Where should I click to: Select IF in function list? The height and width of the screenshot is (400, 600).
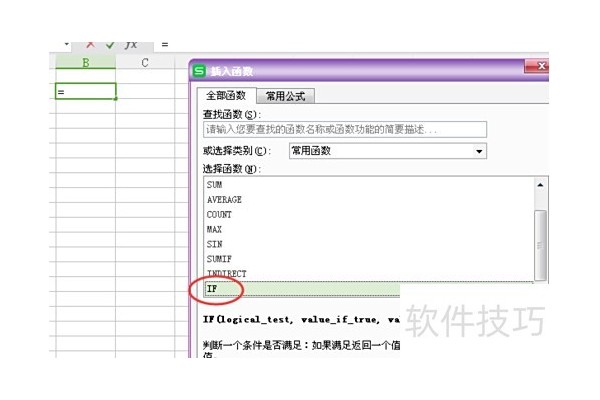[302, 289]
